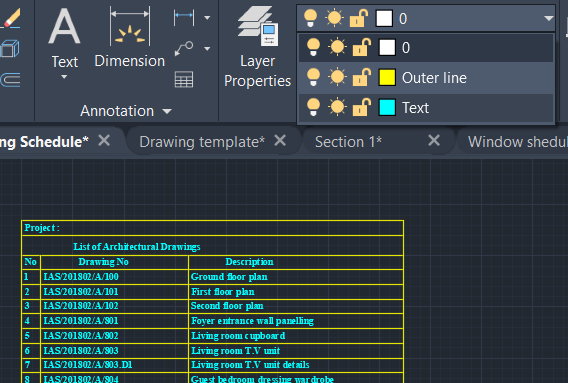Image resolution: width=568 pixels, height=383 pixels.
Task: Select the Dimension tool
Action: click(x=130, y=38)
